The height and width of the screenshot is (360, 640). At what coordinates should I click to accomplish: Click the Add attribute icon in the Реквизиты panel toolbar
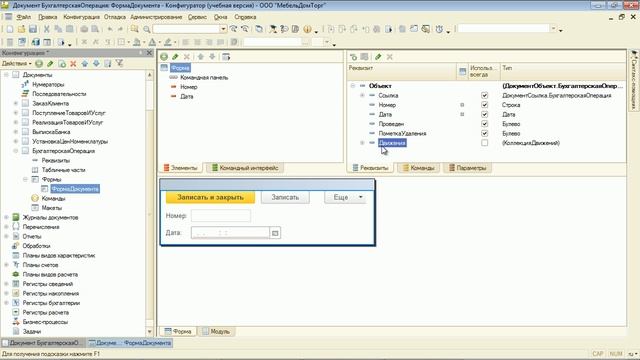point(353,57)
